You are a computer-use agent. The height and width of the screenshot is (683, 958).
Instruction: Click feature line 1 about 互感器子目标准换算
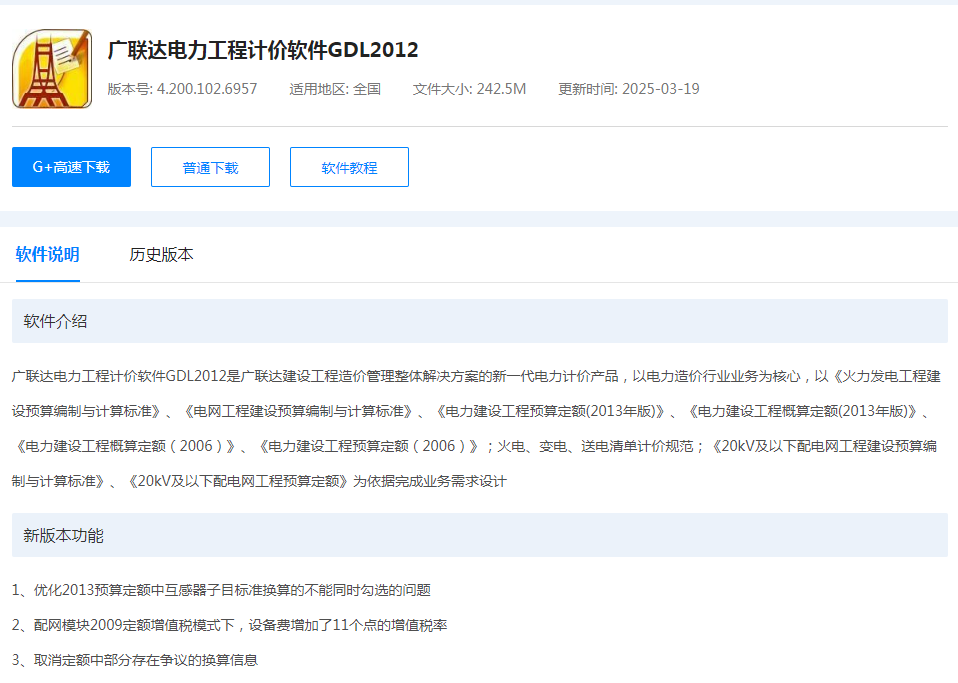click(x=221, y=590)
